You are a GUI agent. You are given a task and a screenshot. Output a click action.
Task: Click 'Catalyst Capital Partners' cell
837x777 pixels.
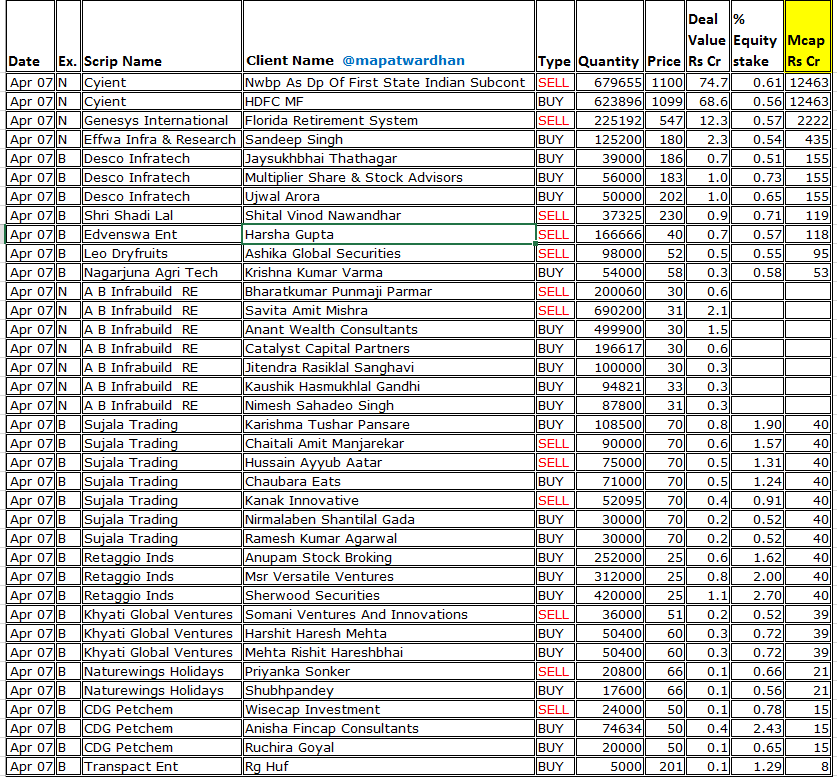pos(389,348)
